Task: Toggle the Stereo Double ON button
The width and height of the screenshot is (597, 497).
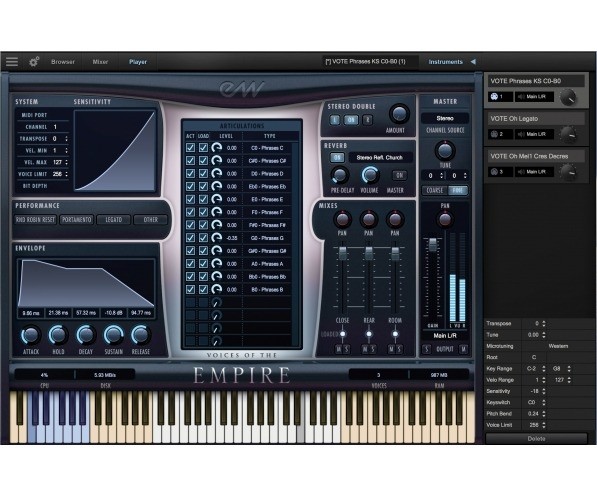Action: (x=351, y=120)
